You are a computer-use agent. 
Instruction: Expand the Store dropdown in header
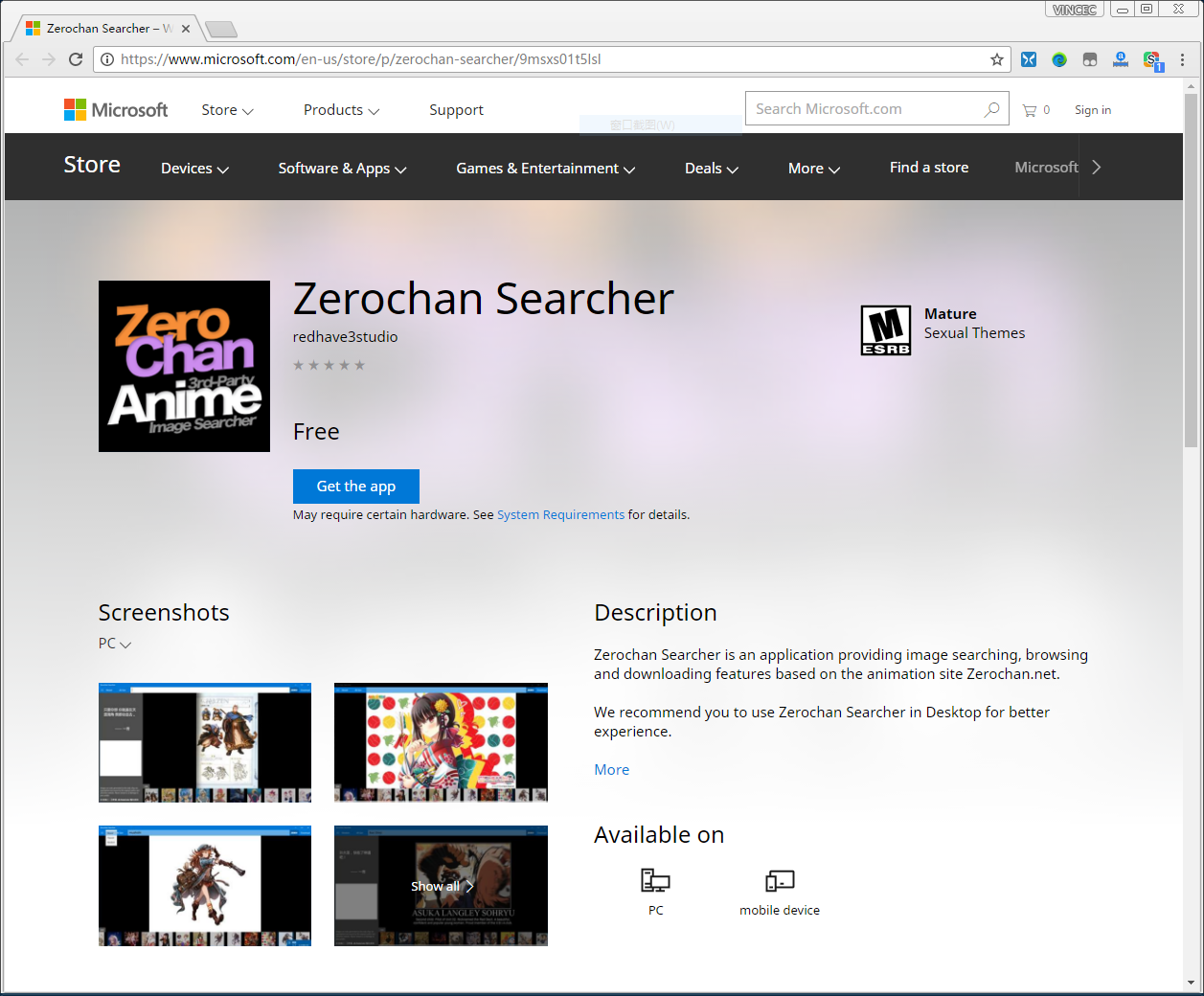(227, 110)
